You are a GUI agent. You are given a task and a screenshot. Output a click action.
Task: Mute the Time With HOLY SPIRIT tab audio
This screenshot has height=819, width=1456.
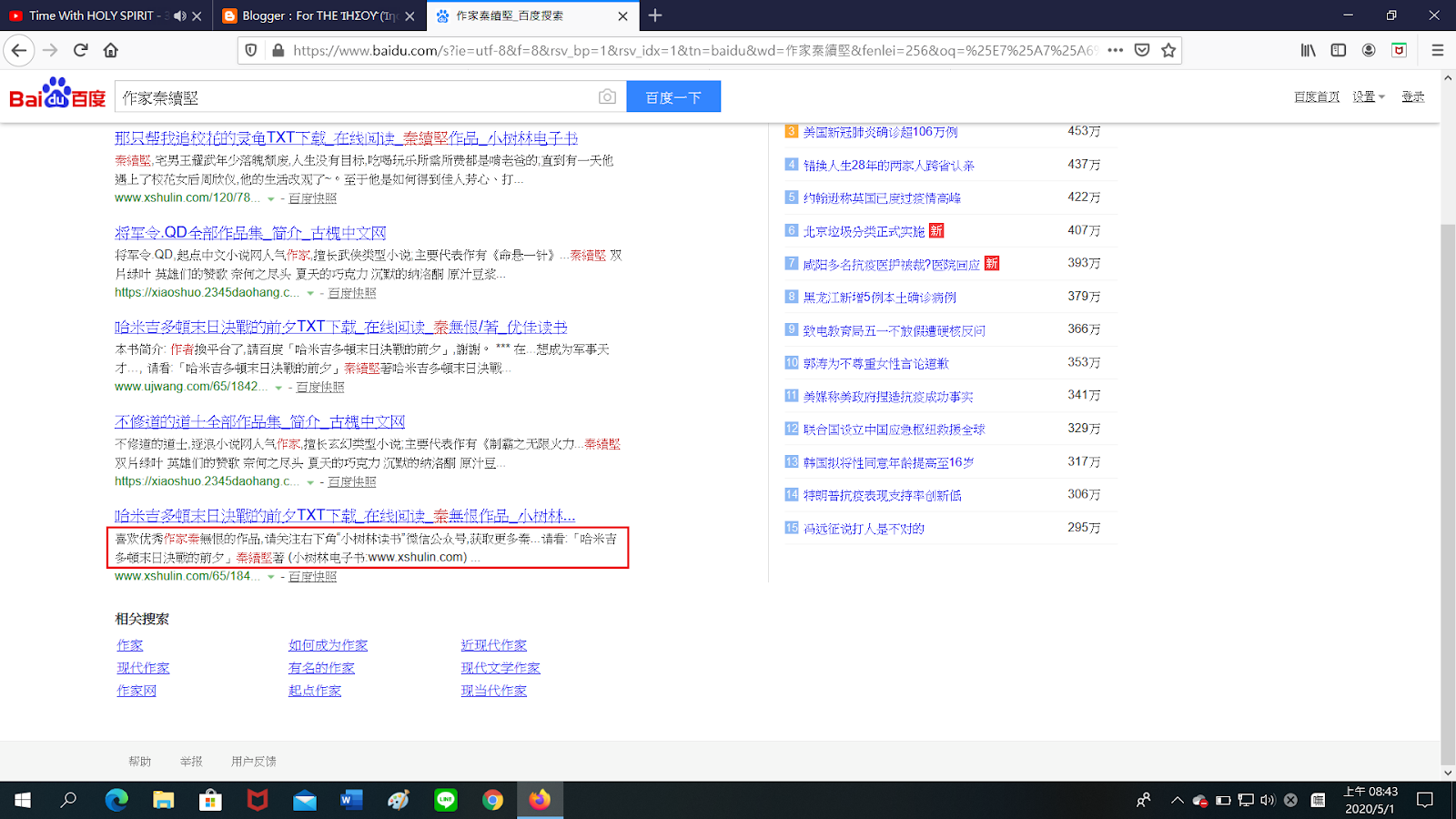click(180, 15)
